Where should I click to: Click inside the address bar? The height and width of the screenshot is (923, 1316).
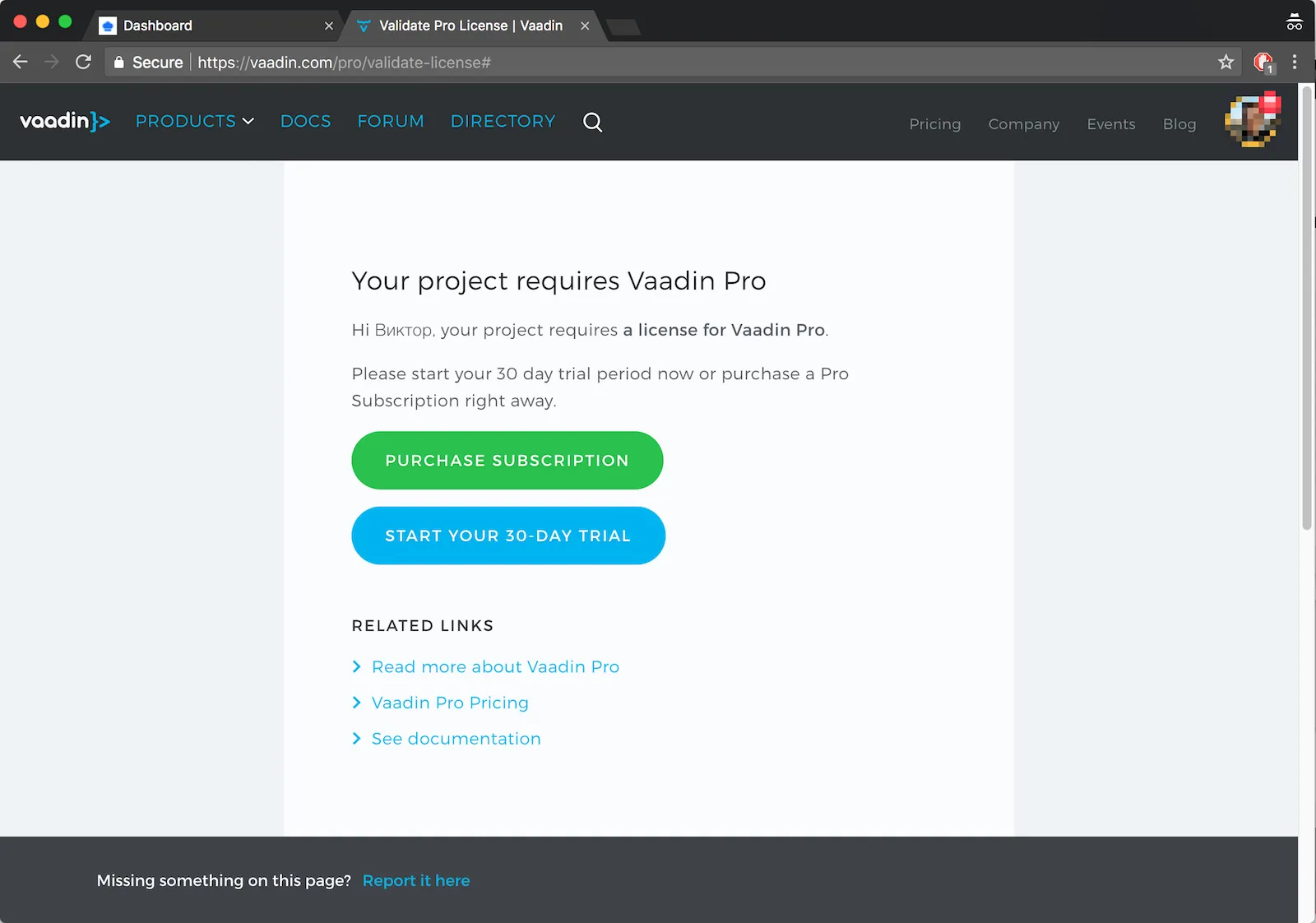576,62
